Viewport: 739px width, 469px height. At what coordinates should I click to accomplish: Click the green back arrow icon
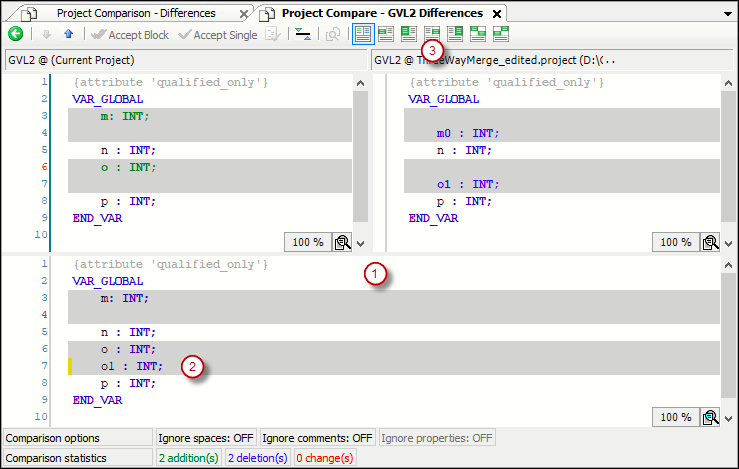(x=15, y=34)
